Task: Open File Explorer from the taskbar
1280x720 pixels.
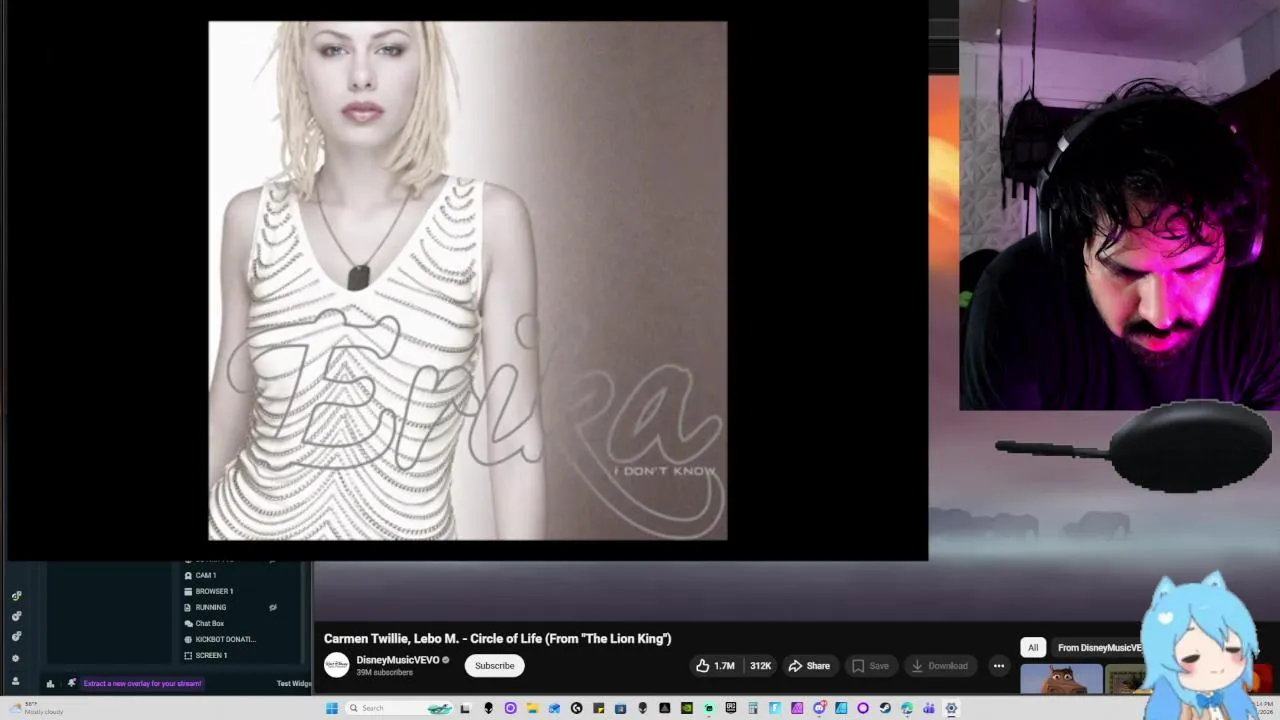Action: pos(533,708)
